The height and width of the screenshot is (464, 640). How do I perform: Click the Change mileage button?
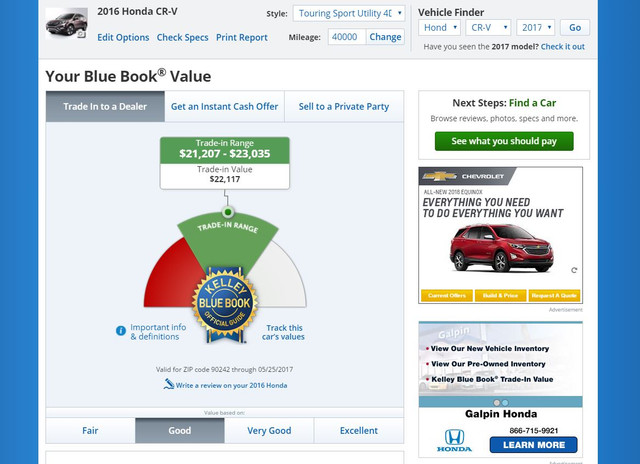point(385,37)
